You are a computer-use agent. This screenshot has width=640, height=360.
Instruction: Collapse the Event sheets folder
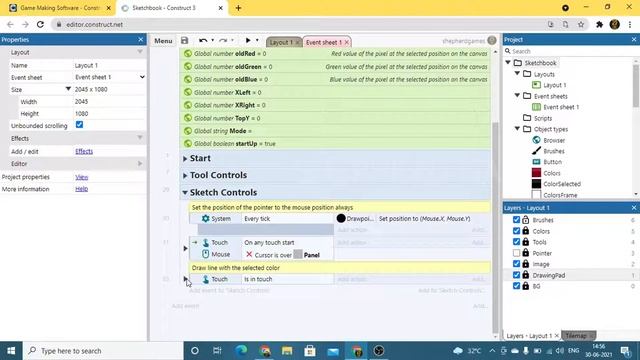[517, 96]
